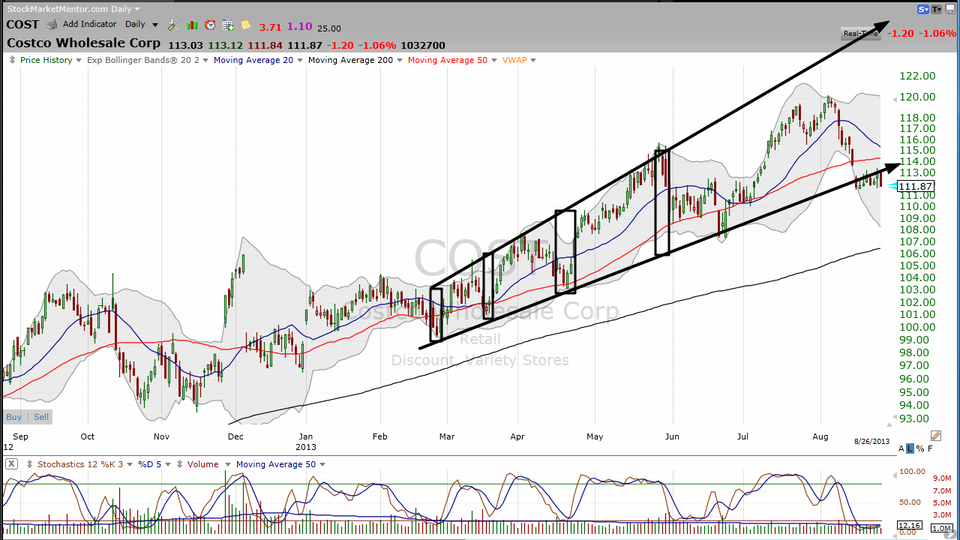Open the gray T dropdown icon
This screenshot has width=960, height=540.
click(x=937, y=9)
